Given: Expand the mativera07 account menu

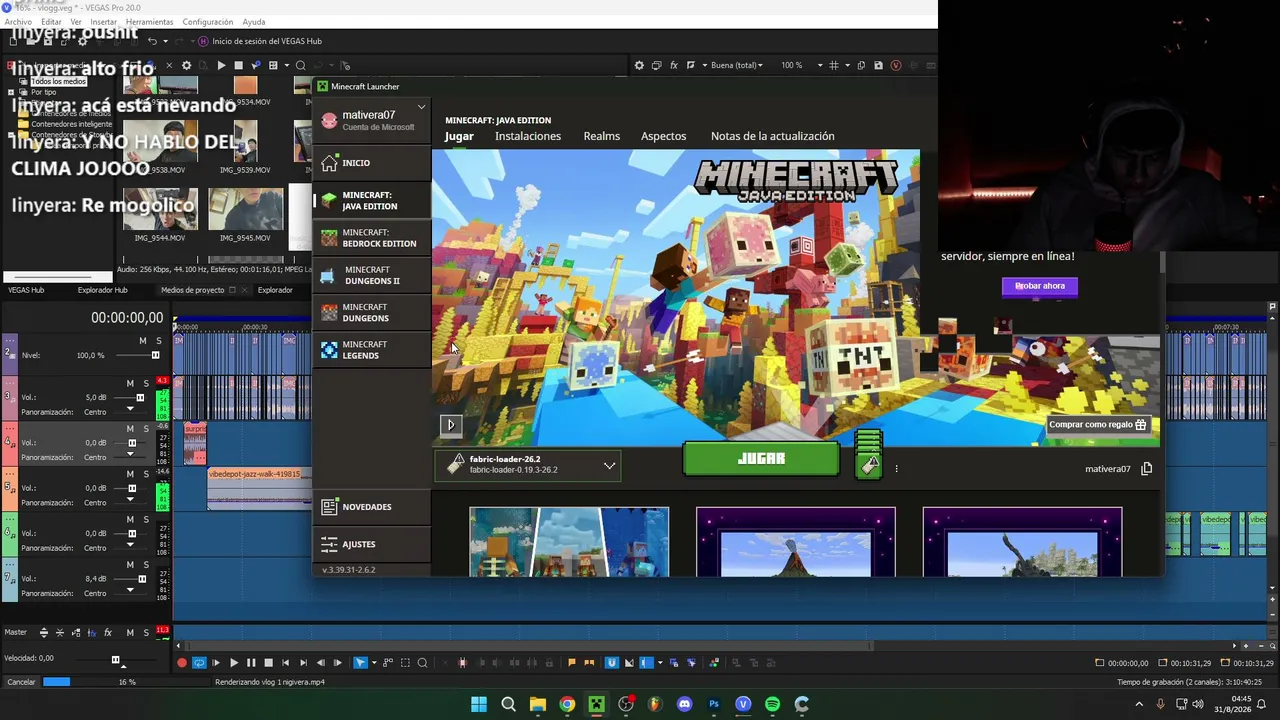Looking at the screenshot, I should pyautogui.click(x=422, y=107).
